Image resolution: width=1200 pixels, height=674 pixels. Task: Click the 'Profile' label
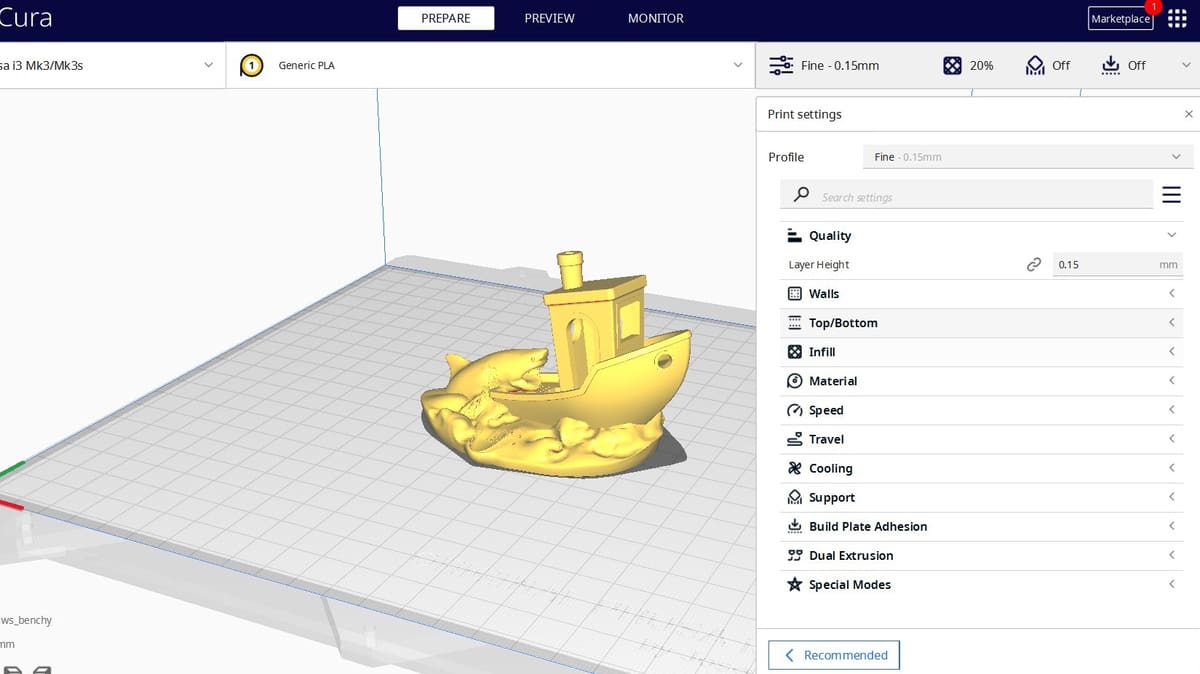786,157
